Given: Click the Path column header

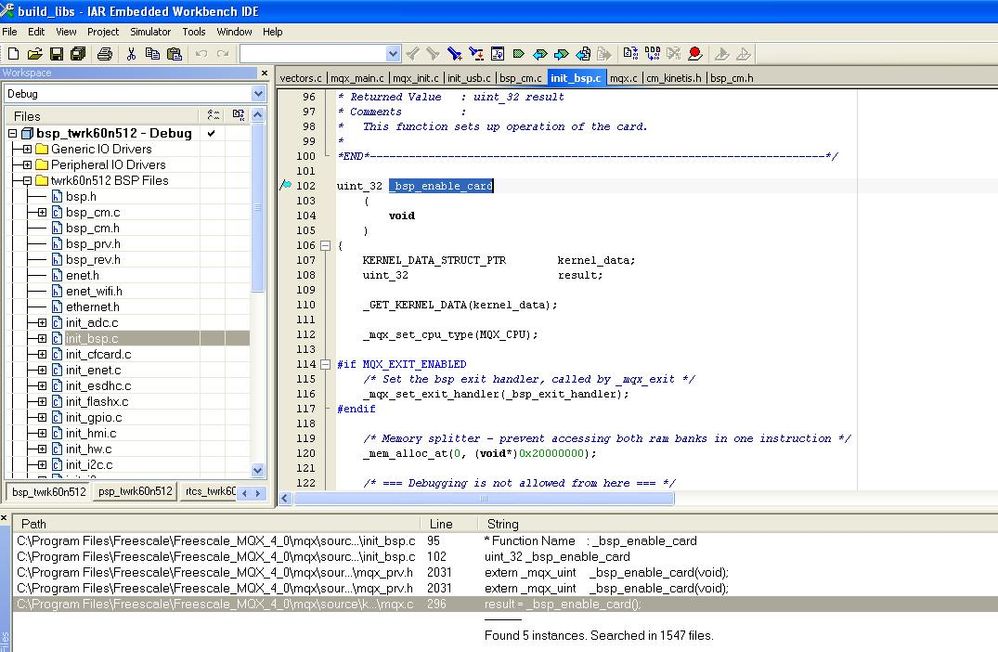Looking at the screenshot, I should (x=216, y=524).
